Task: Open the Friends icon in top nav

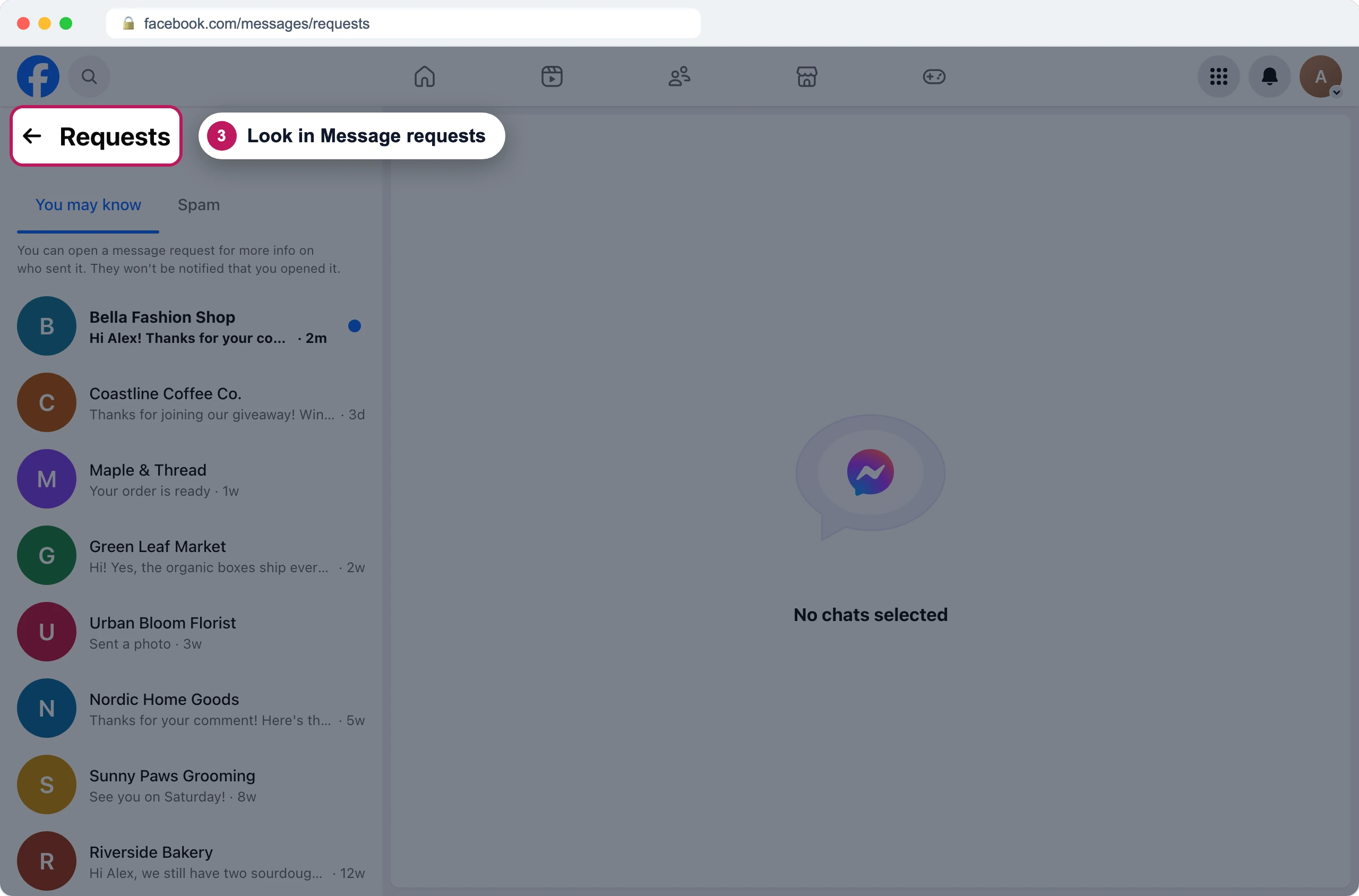Action: click(679, 76)
